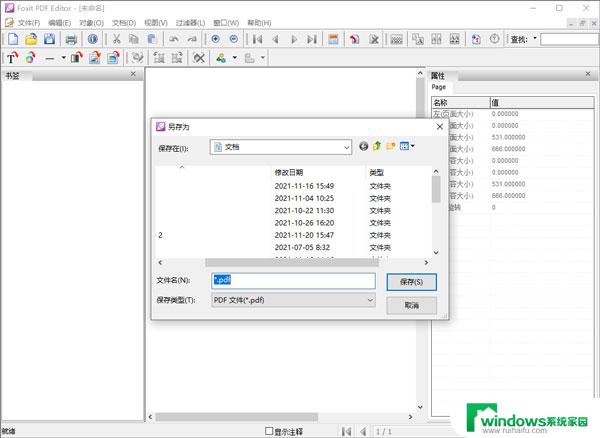Select the line drawing tool
Image resolution: width=600 pixels, height=438 pixels.
(50, 59)
